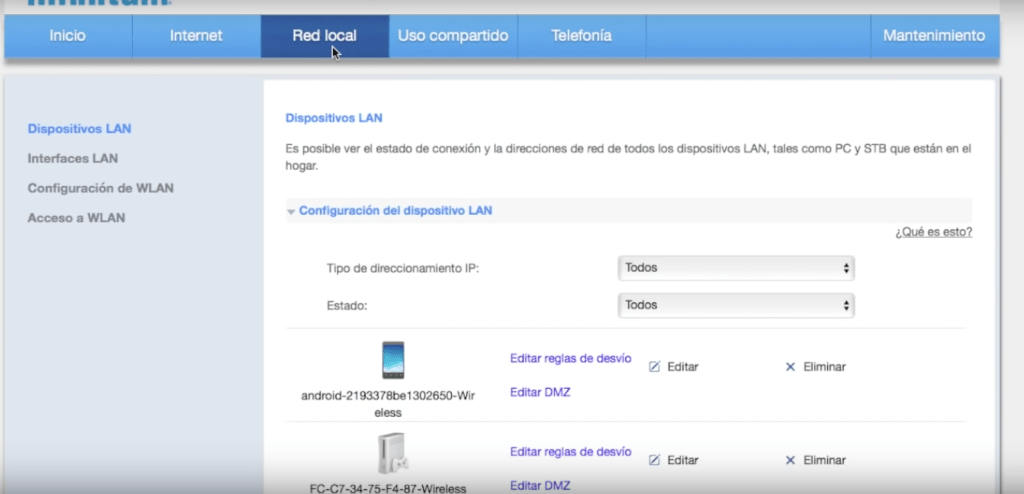Click the Tipo de direccionamiento IP label
Viewport: 1024px width, 494px height.
tap(403, 269)
